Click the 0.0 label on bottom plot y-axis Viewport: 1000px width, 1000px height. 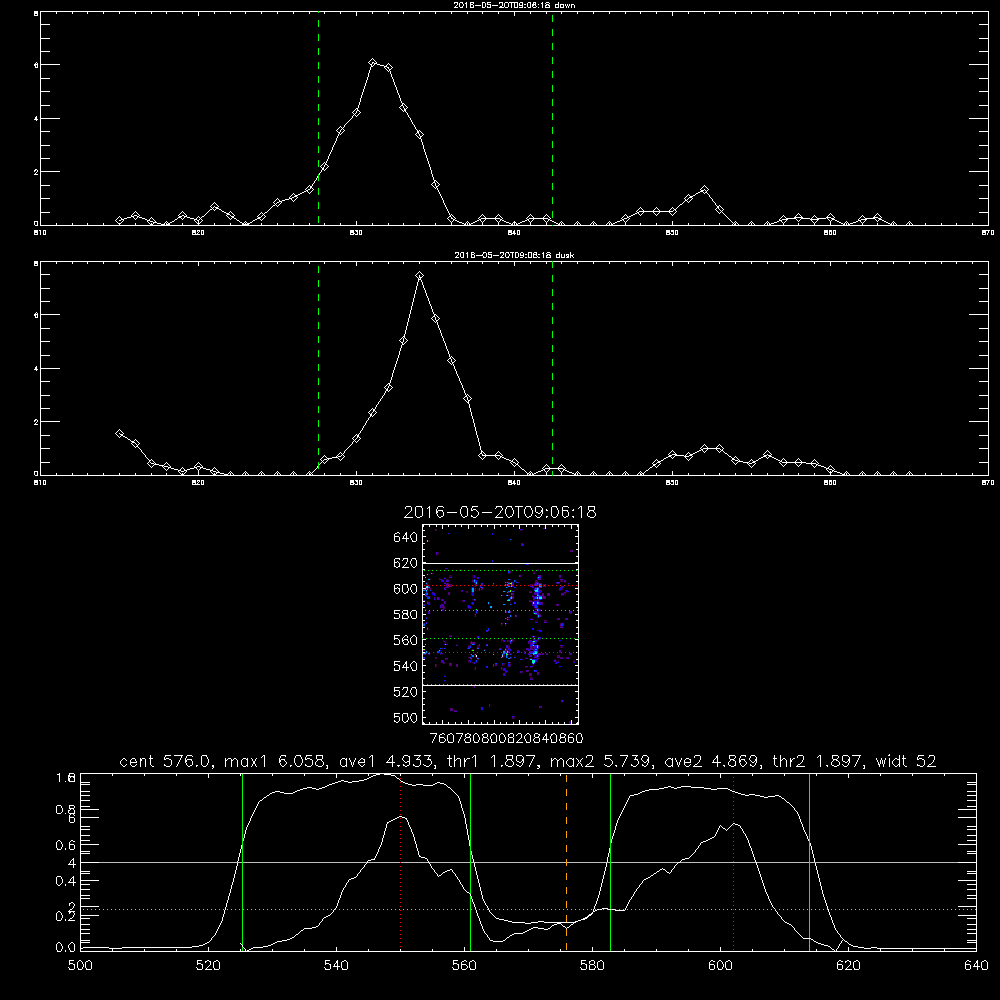tap(66, 948)
